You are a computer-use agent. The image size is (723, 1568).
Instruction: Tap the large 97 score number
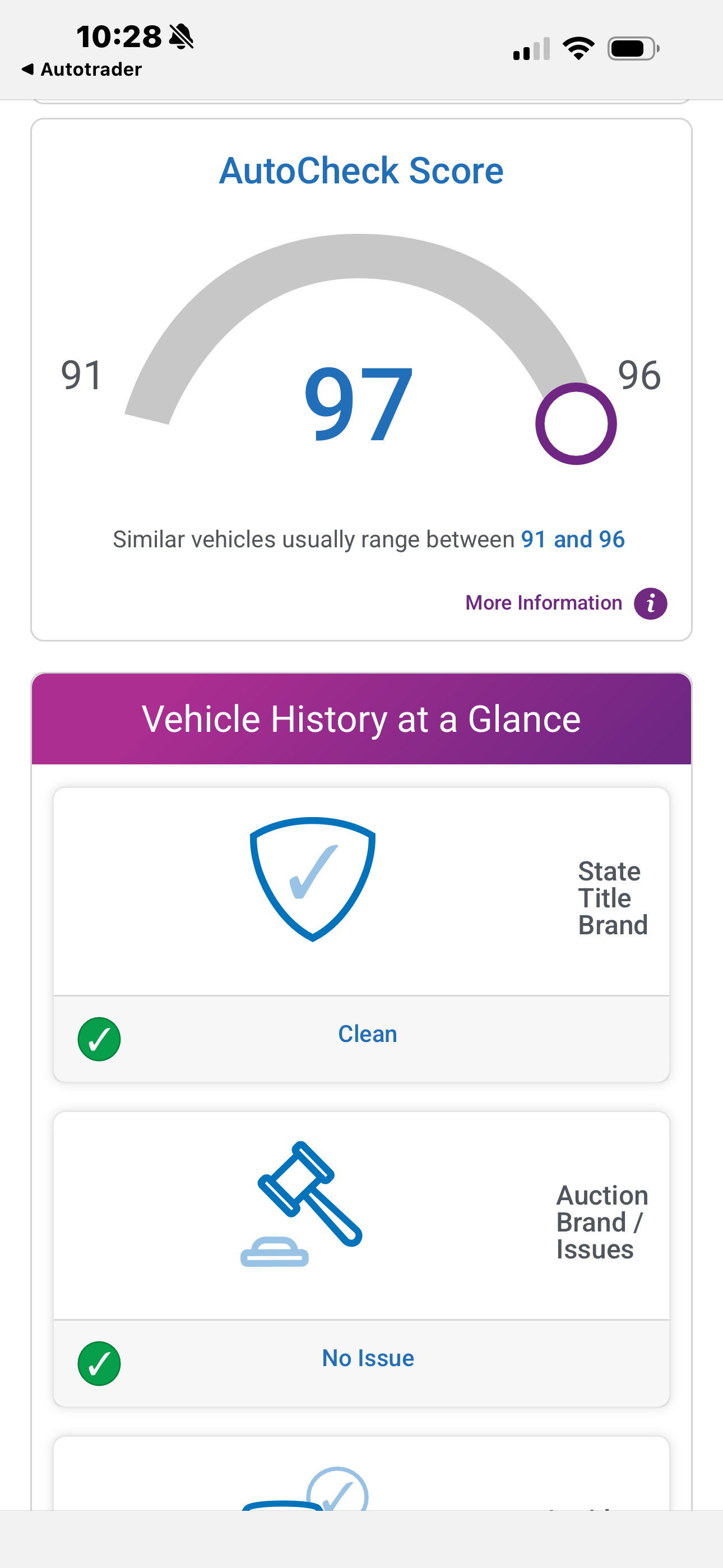point(359,404)
